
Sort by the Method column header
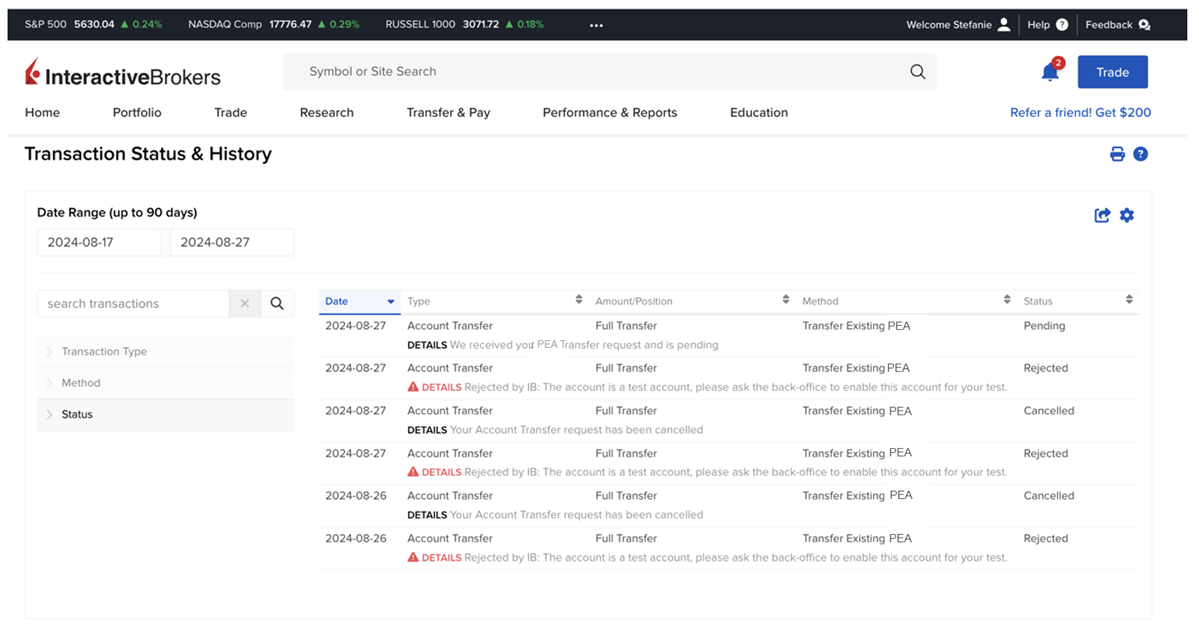(x=906, y=301)
